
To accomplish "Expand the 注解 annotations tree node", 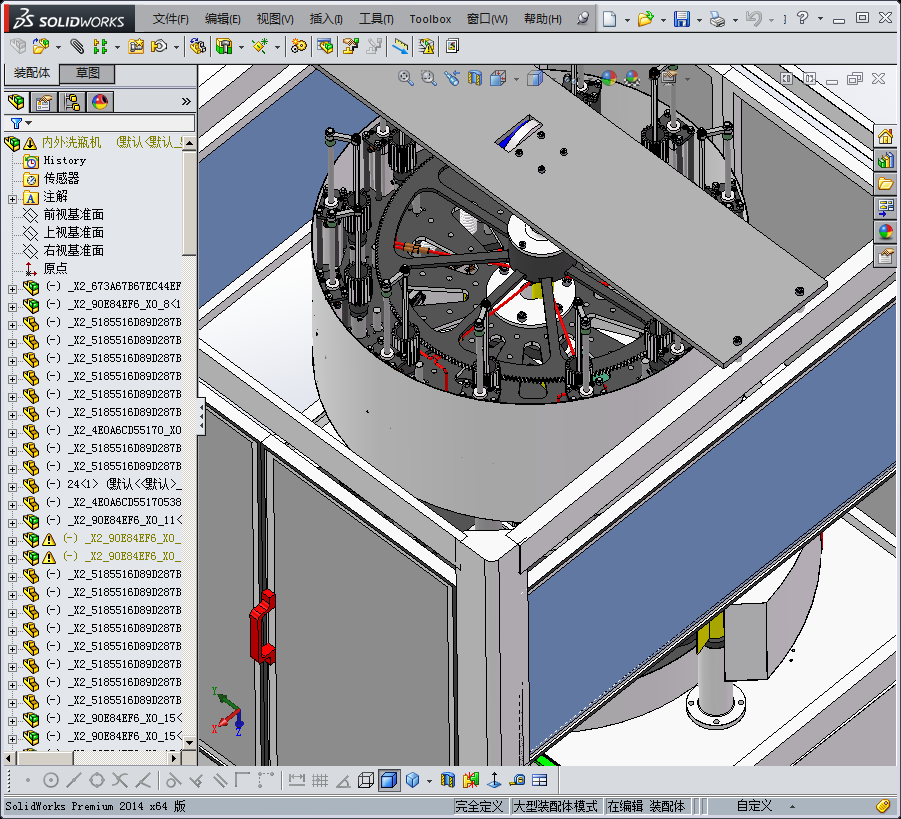I will (x=12, y=197).
